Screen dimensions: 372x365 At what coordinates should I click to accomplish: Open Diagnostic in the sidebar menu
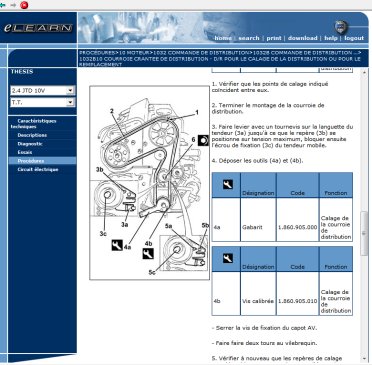point(30,144)
